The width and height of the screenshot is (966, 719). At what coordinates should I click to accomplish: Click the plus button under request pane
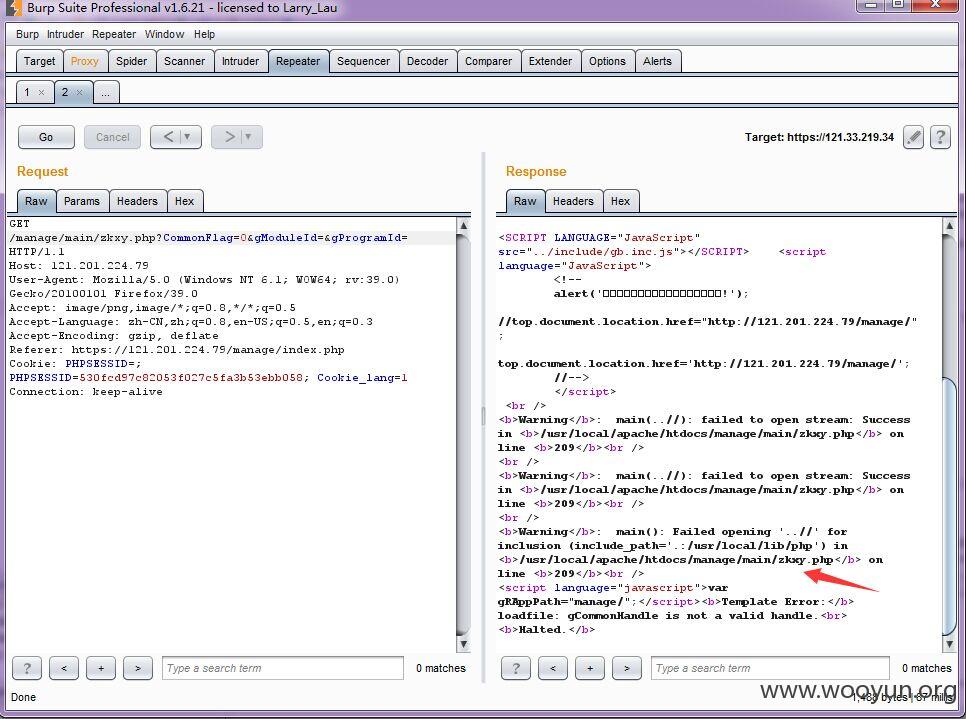click(101, 668)
